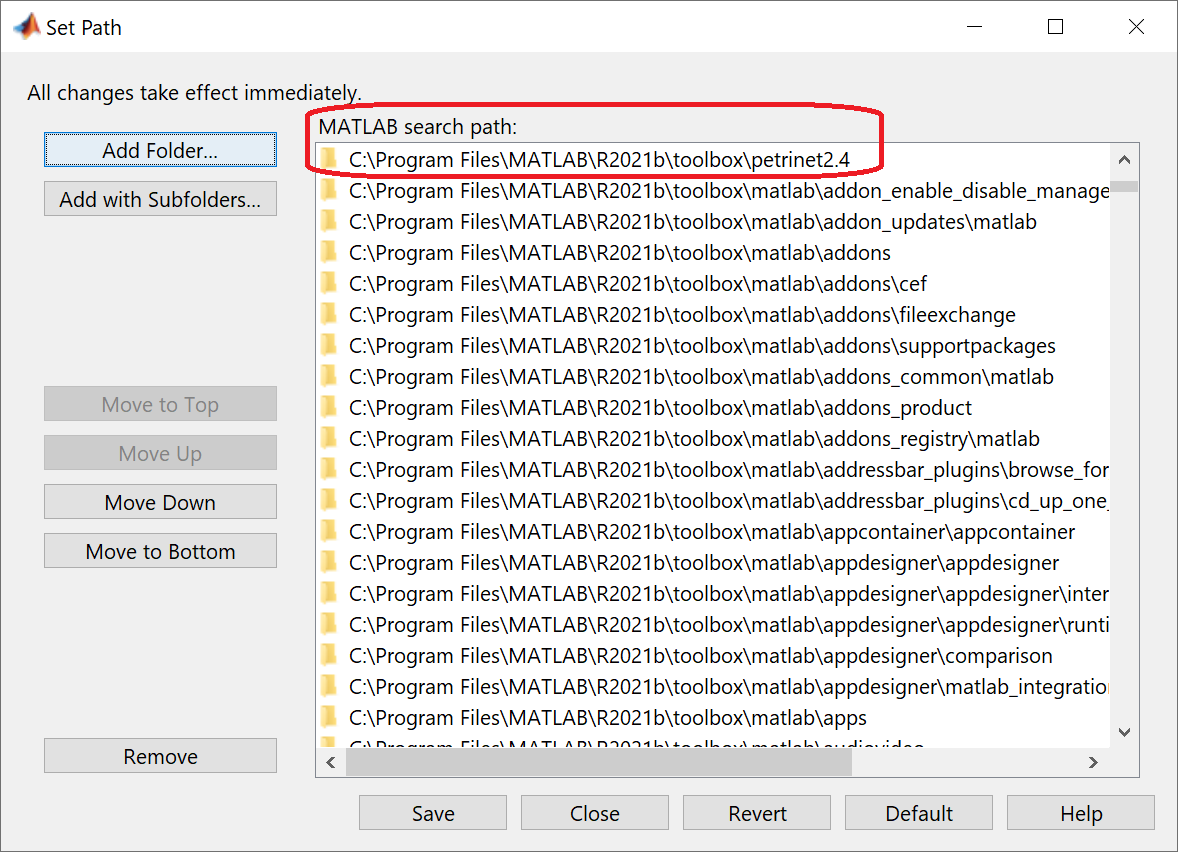The height and width of the screenshot is (857, 1181).
Task: Click the folder icon beside addons\fileexchange entry
Action: tap(329, 315)
